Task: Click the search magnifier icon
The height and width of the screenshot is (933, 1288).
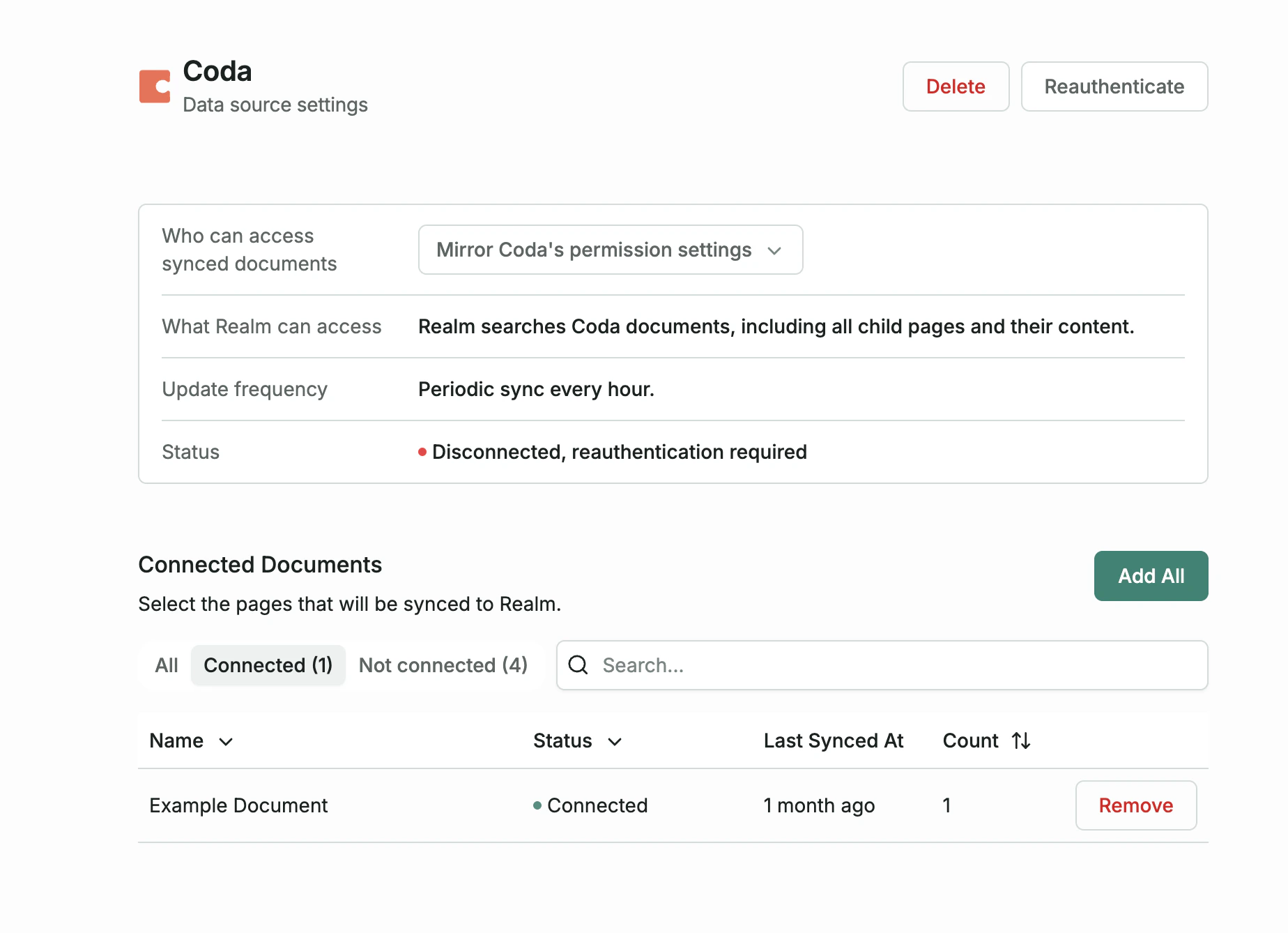Action: pos(578,665)
